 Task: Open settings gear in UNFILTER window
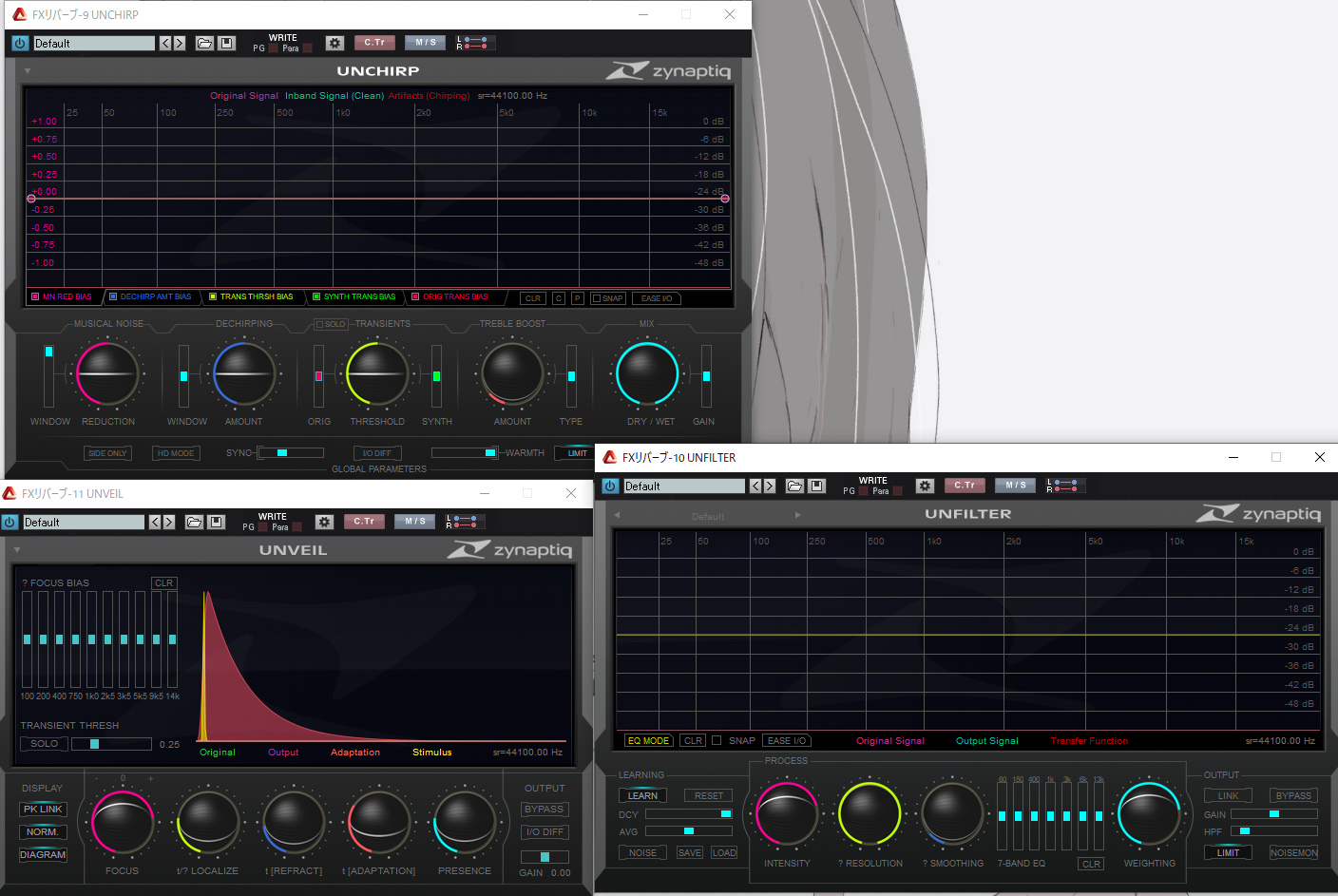[x=925, y=486]
